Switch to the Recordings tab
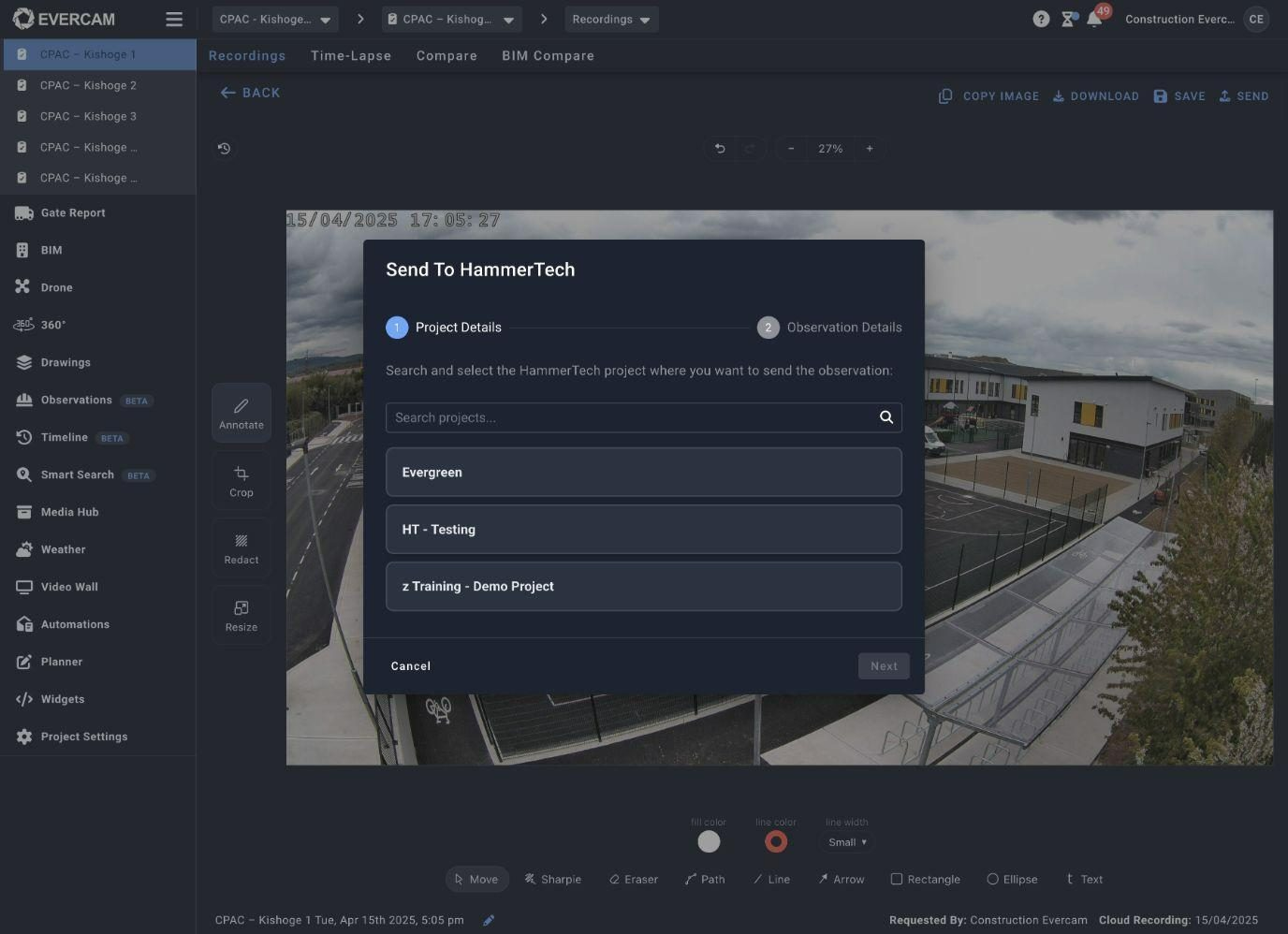This screenshot has width=1288, height=934. click(x=247, y=55)
